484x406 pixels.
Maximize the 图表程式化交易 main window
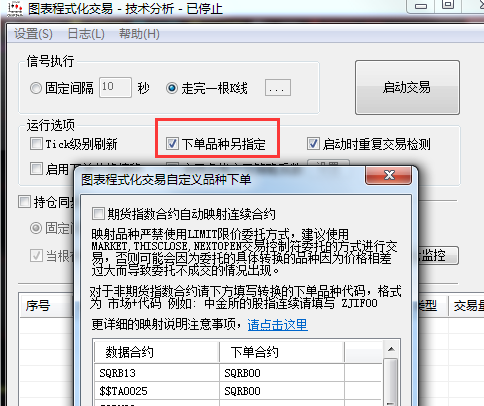tap(448, 5)
